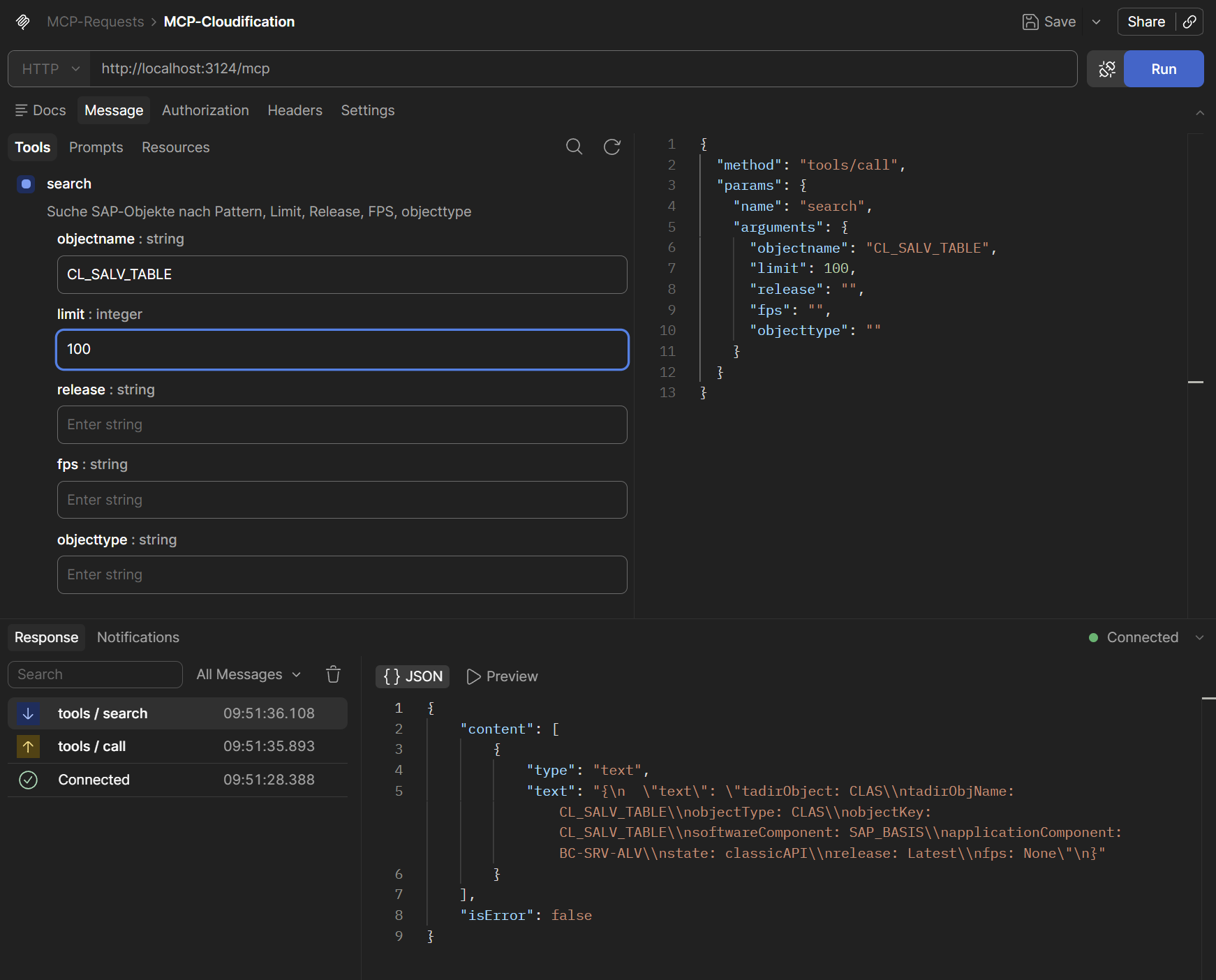1216x980 pixels.
Task: Click the app logo icon beside MCP-Requests
Action: 23,22
